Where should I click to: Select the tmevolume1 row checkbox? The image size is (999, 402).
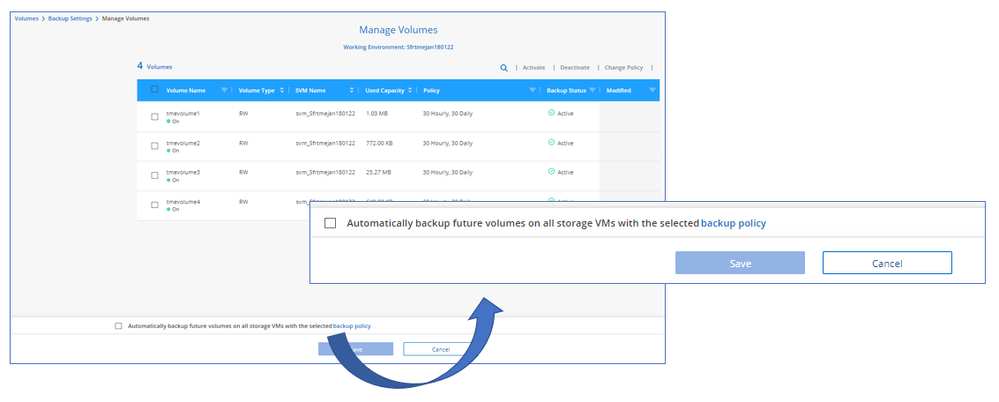point(154,117)
